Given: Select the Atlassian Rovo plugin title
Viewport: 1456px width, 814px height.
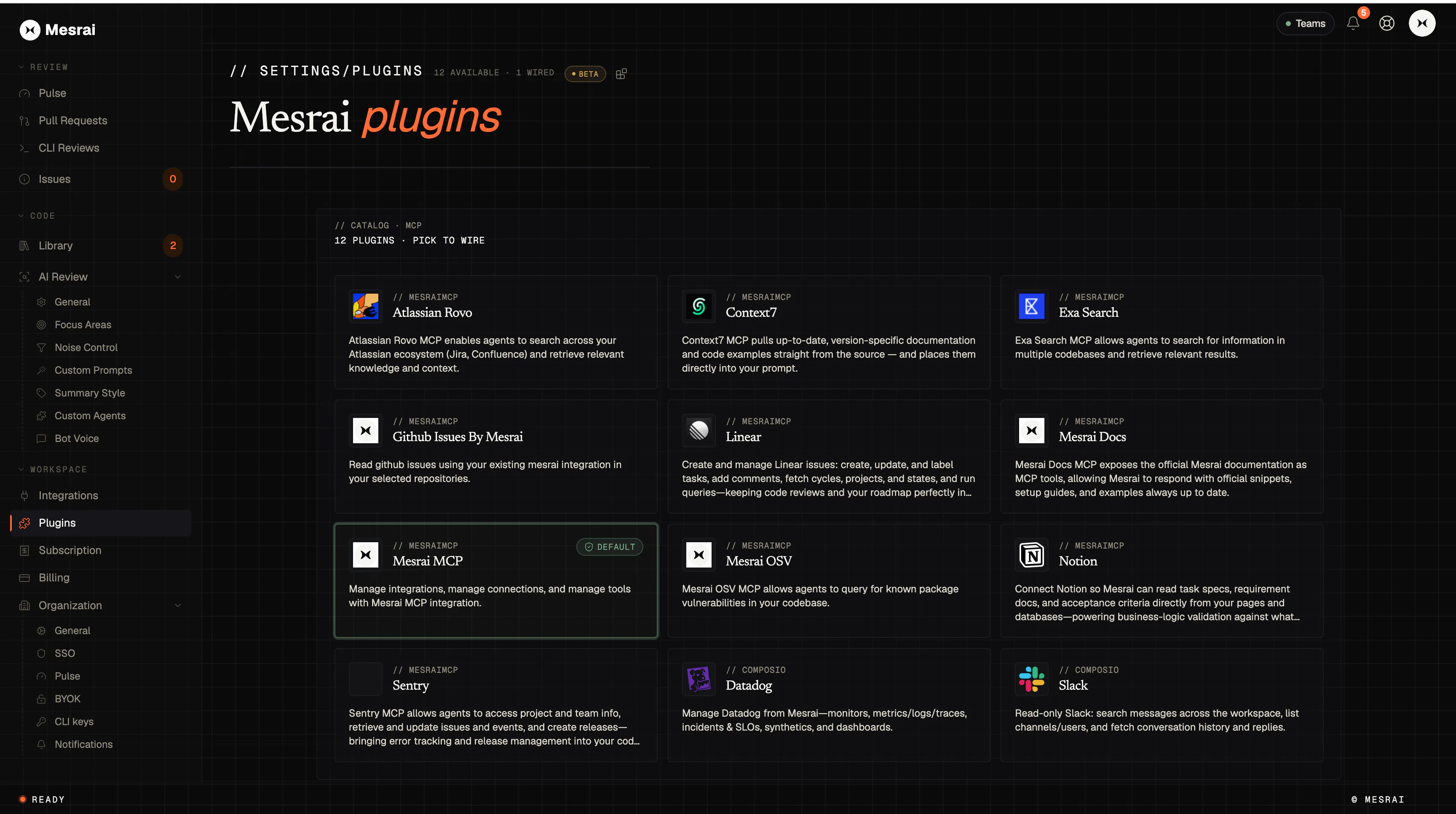Looking at the screenshot, I should 432,313.
